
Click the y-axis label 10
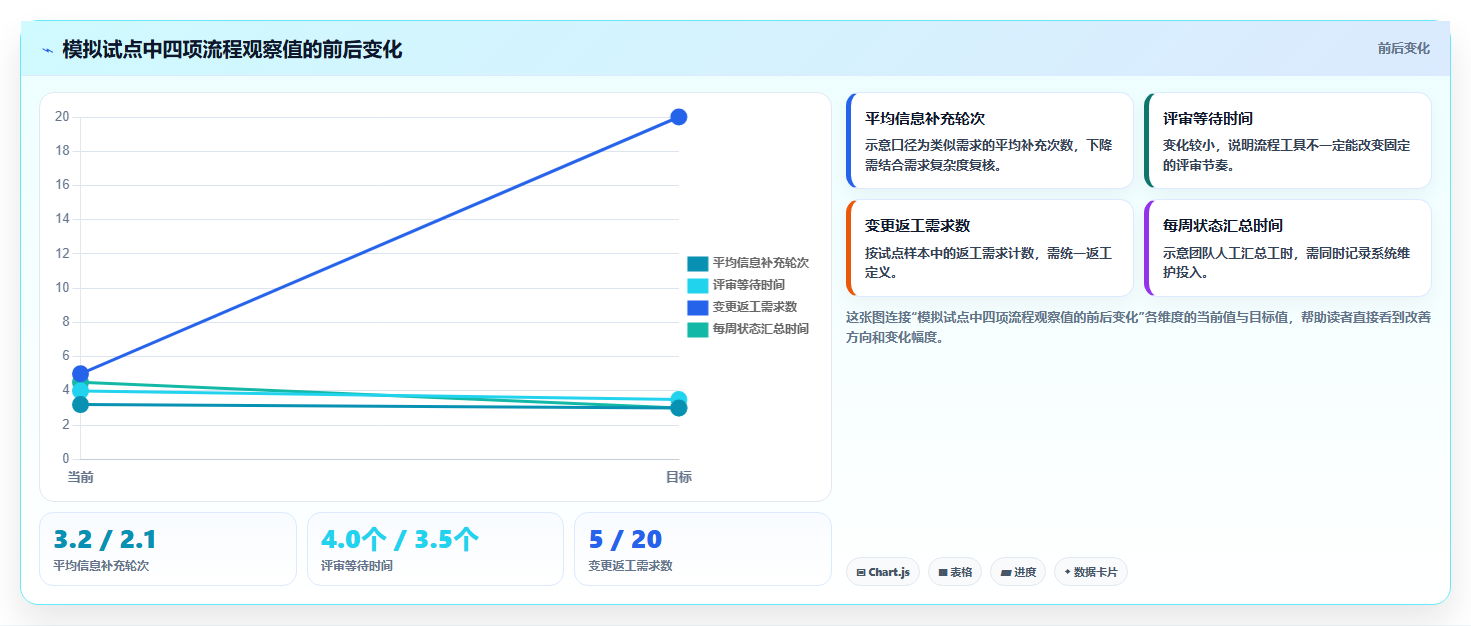(x=62, y=288)
